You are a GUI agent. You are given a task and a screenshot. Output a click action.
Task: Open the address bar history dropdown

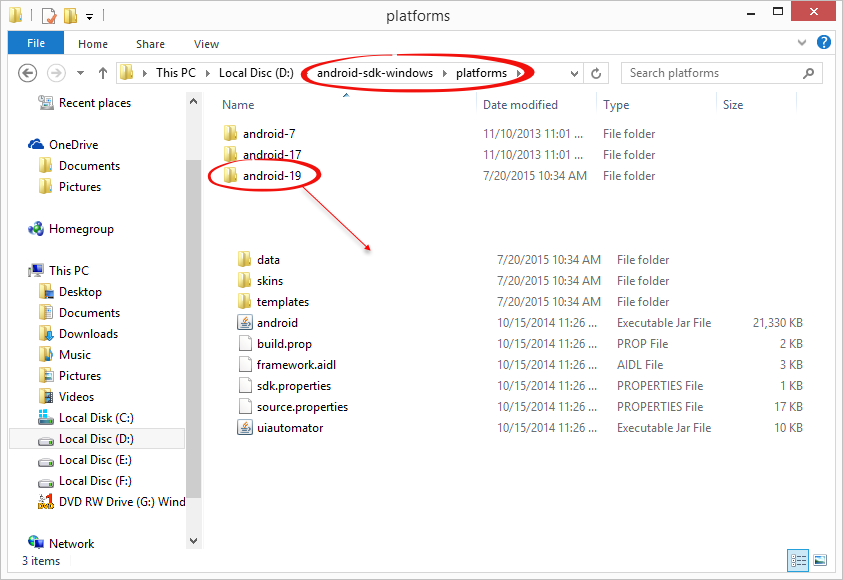click(x=573, y=73)
